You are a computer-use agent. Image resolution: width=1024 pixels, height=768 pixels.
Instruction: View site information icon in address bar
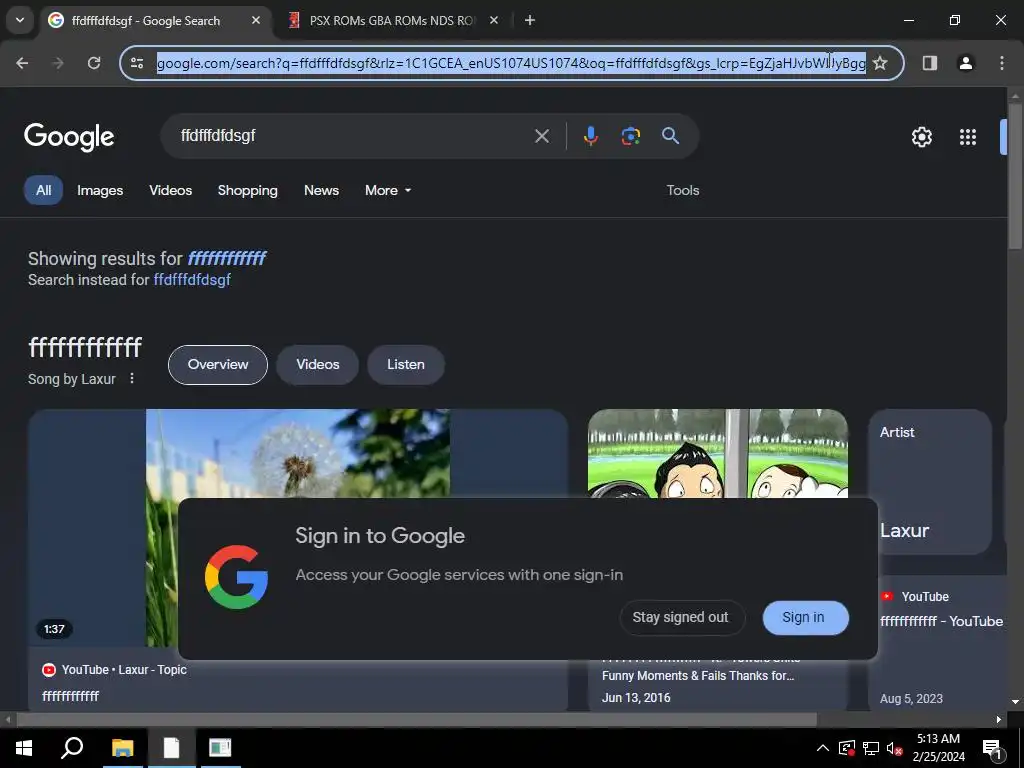click(136, 63)
